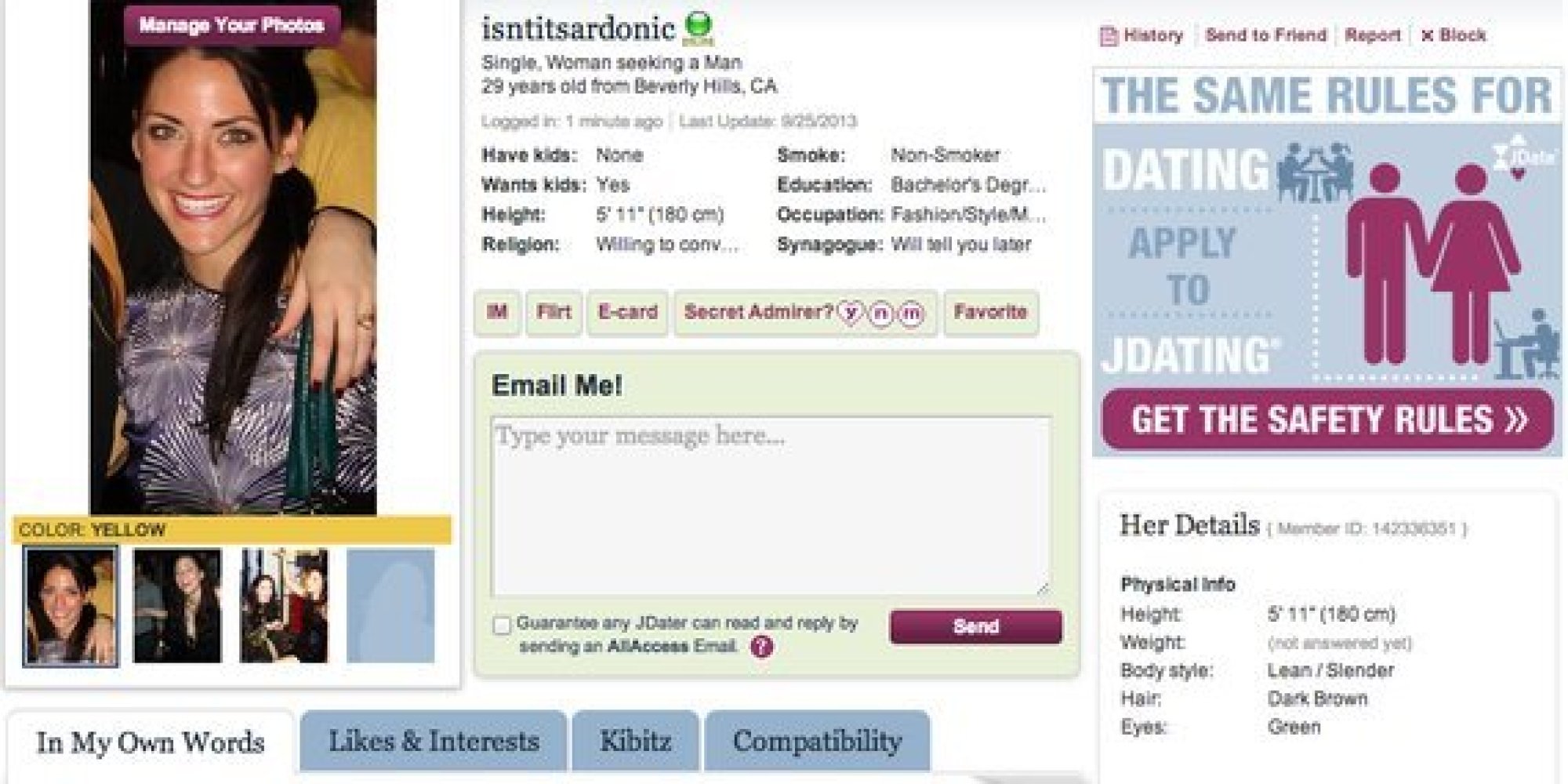This screenshot has width=1568, height=784.
Task: Click in the Email Me message box
Action: [x=770, y=506]
